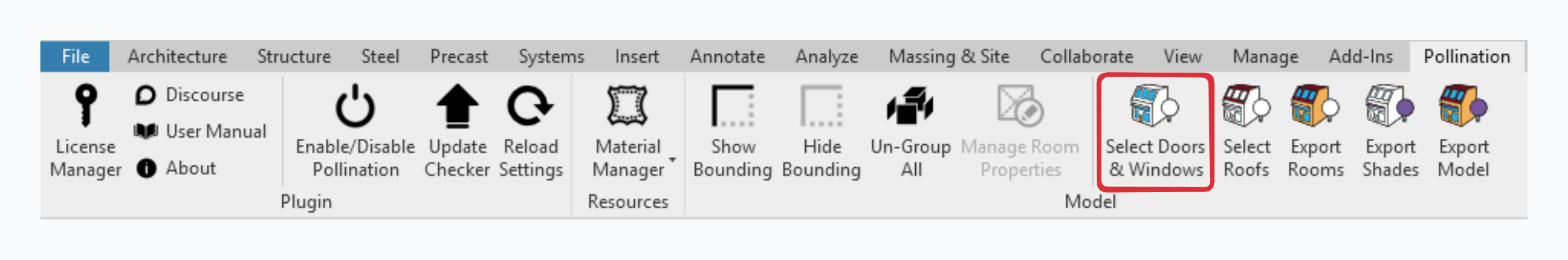Expand the Material Manager dropdown arrow
This screenshot has width=1568, height=260.
pos(673,160)
